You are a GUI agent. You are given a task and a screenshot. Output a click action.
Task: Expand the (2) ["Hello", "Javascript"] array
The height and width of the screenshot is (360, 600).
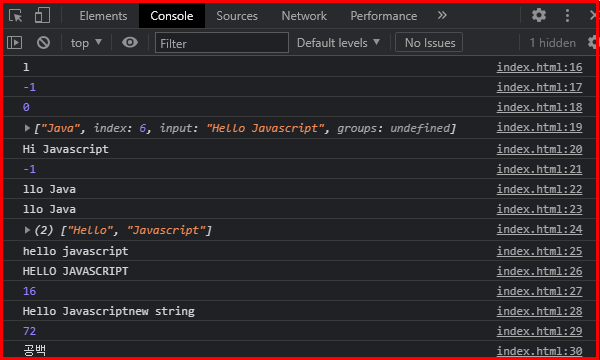click(27, 230)
